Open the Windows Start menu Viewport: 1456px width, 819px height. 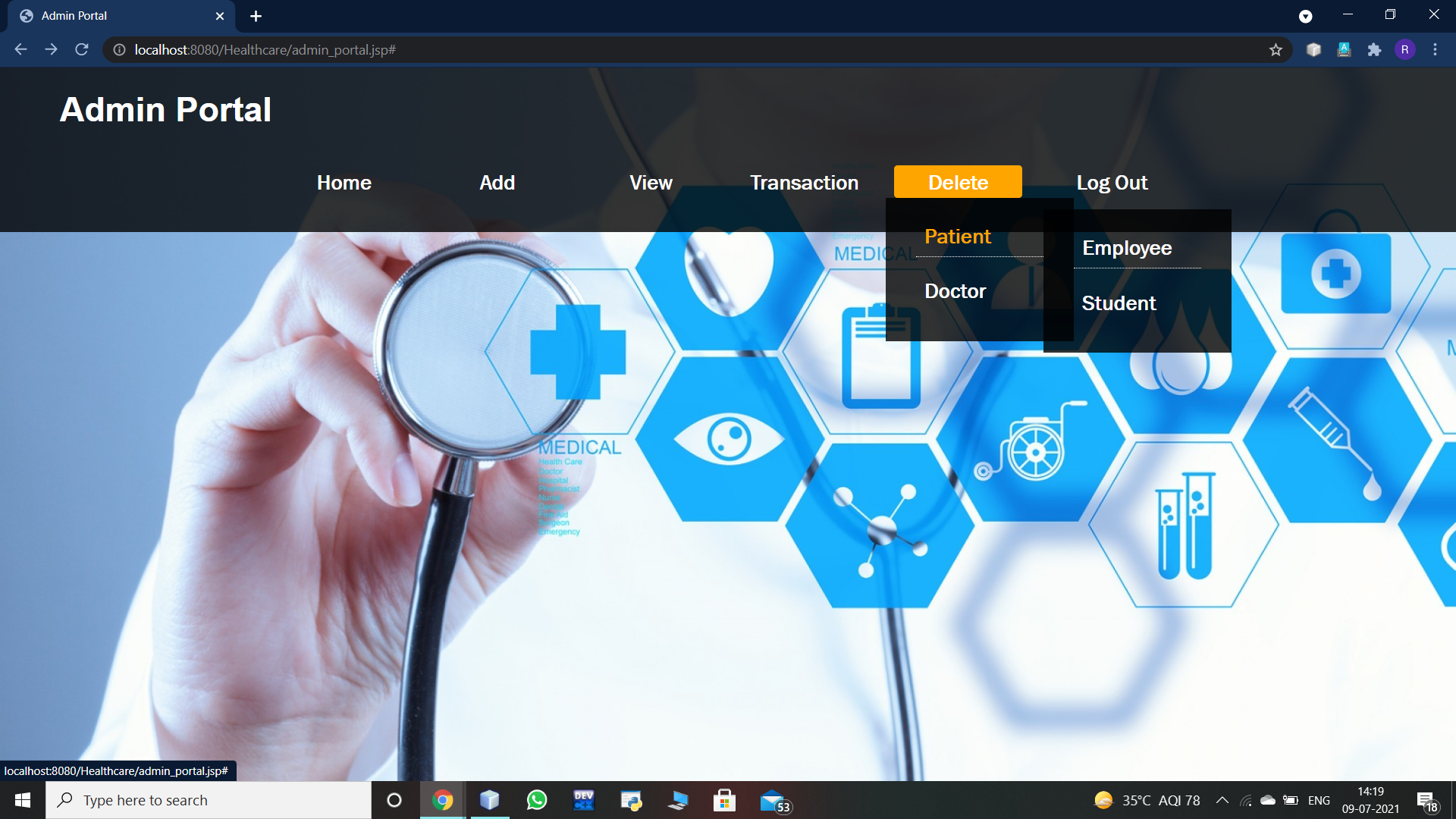[23, 800]
